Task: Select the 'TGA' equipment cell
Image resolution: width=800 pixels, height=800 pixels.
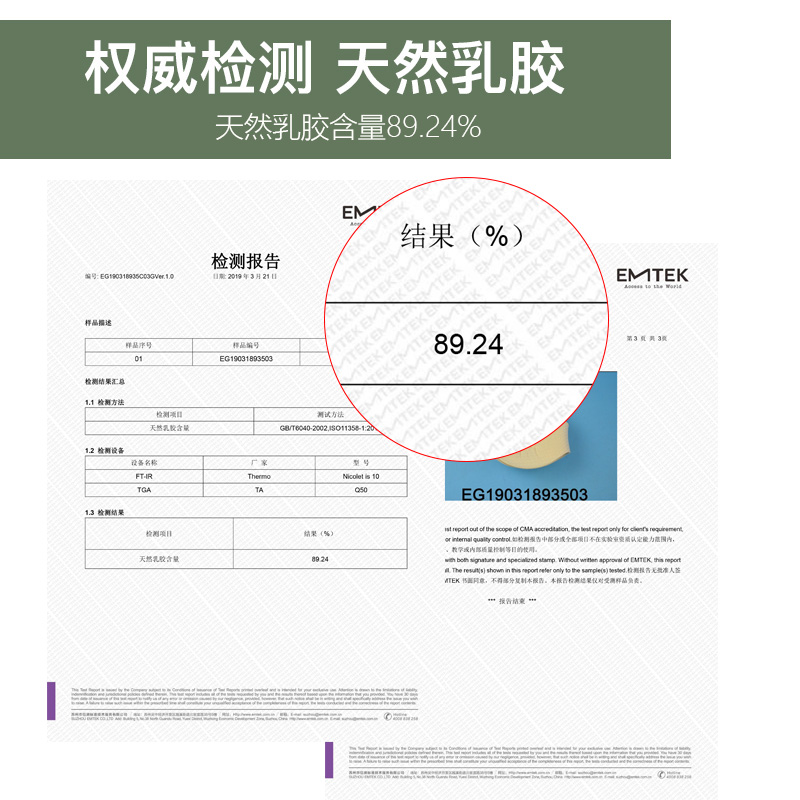Action: click(x=144, y=490)
